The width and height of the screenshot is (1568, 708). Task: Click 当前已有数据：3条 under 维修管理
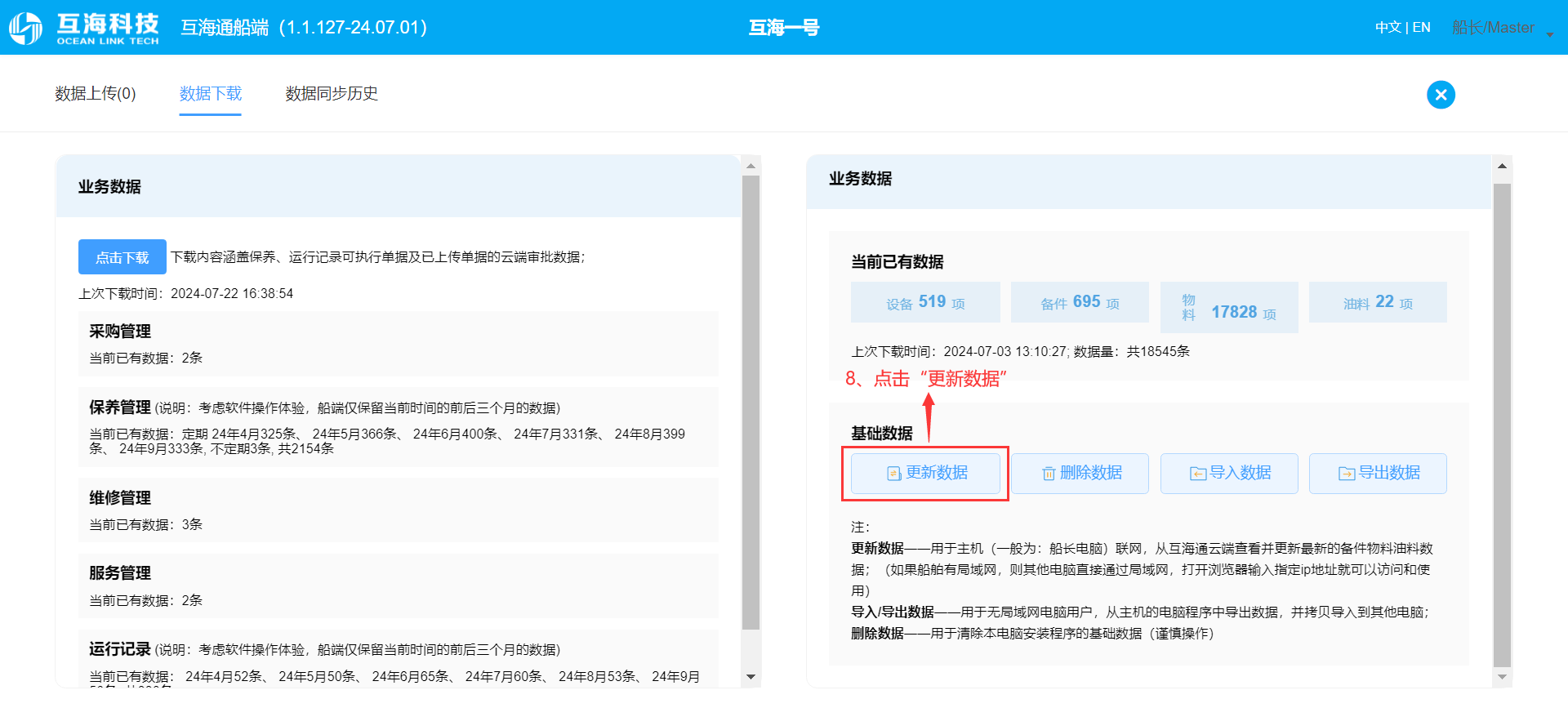pyautogui.click(x=145, y=525)
